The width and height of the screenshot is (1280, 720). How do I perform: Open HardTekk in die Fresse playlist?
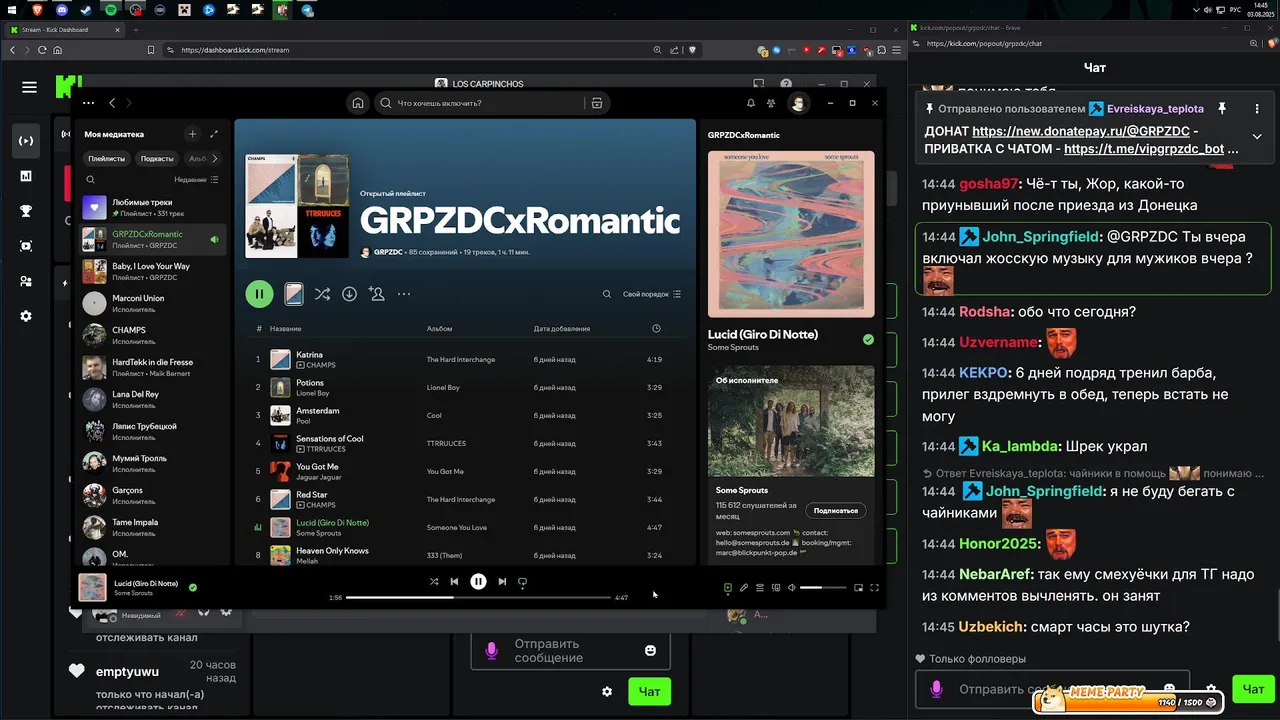pos(153,367)
